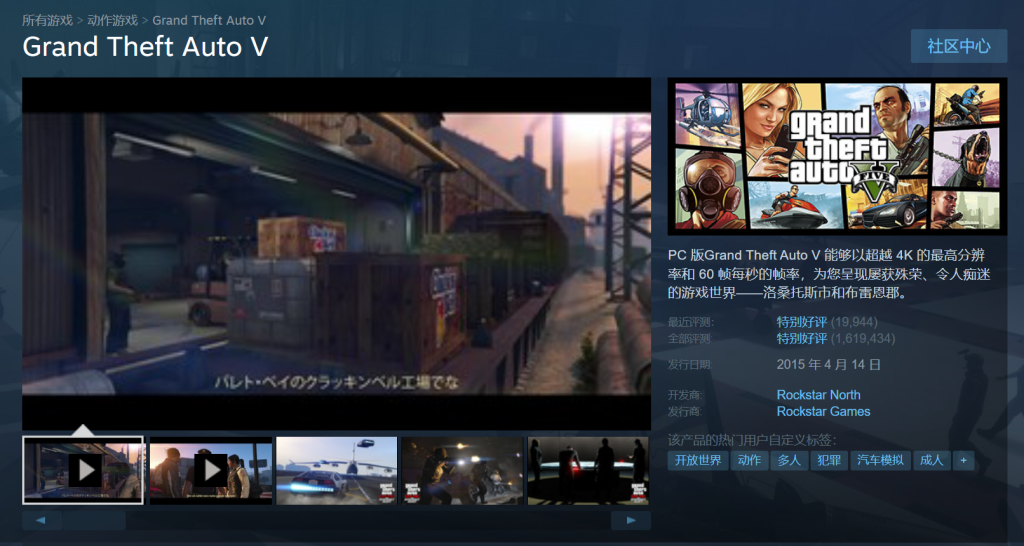Expand more tags with the + button
The image size is (1024, 546).
[x=963, y=460]
